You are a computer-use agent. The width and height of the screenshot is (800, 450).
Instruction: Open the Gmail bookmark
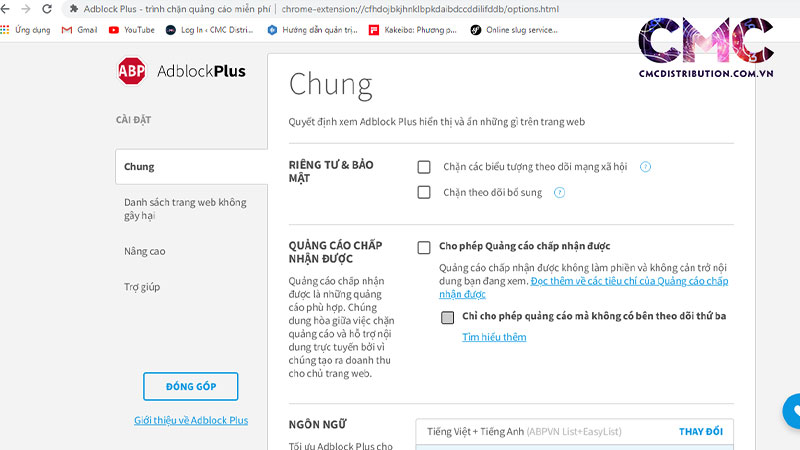coord(79,30)
